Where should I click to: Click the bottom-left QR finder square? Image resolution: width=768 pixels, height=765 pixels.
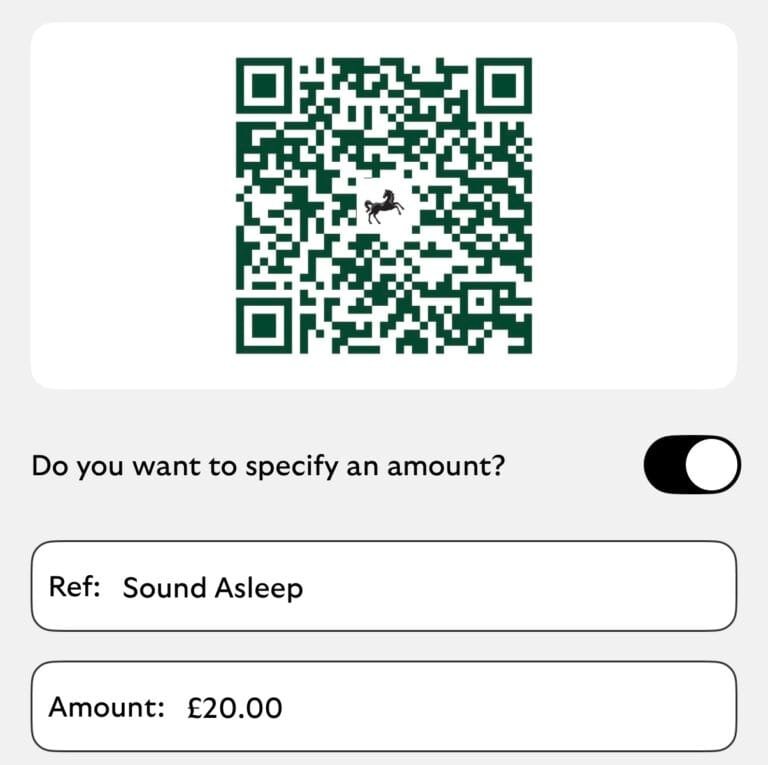tap(266, 323)
